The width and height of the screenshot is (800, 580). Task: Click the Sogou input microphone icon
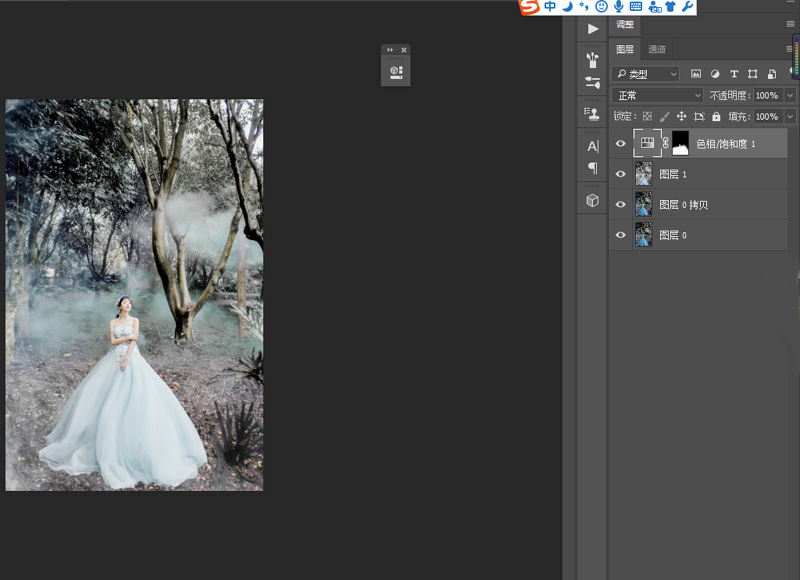(x=618, y=7)
